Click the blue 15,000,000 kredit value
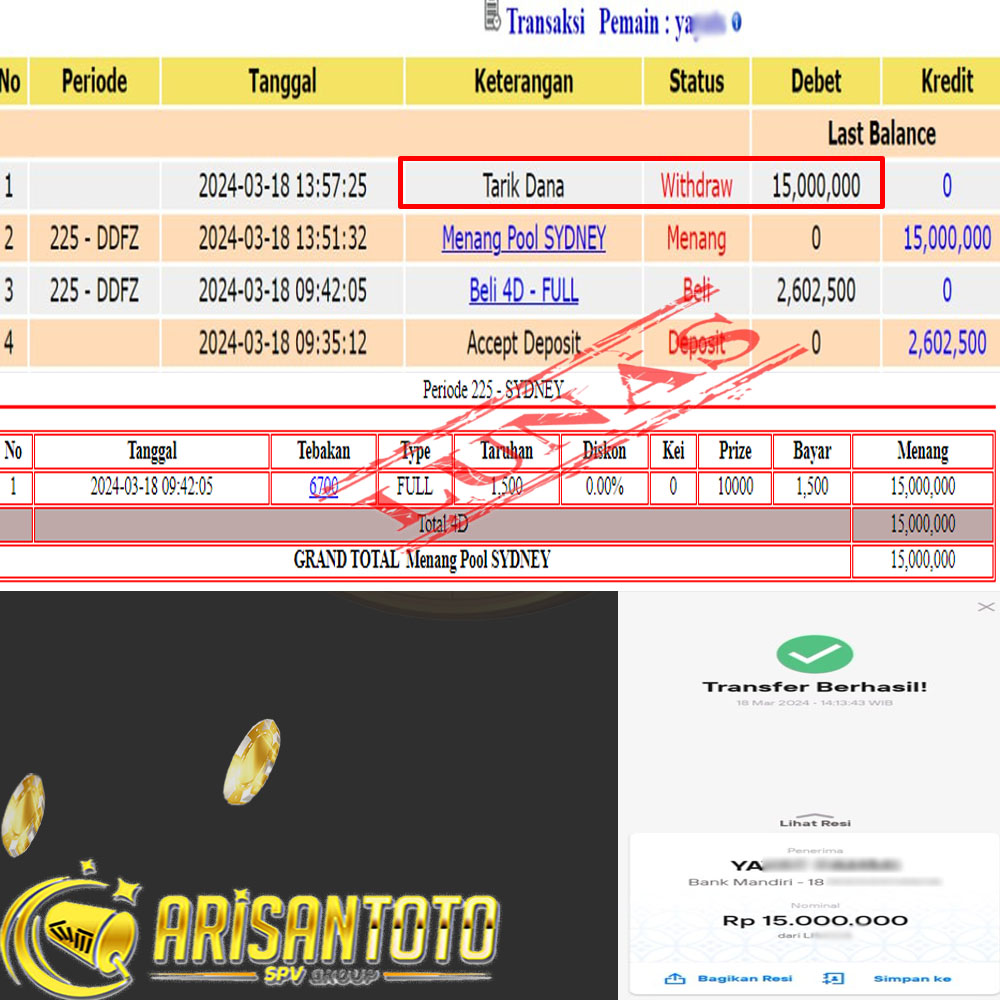1000x1000 pixels. (x=947, y=239)
